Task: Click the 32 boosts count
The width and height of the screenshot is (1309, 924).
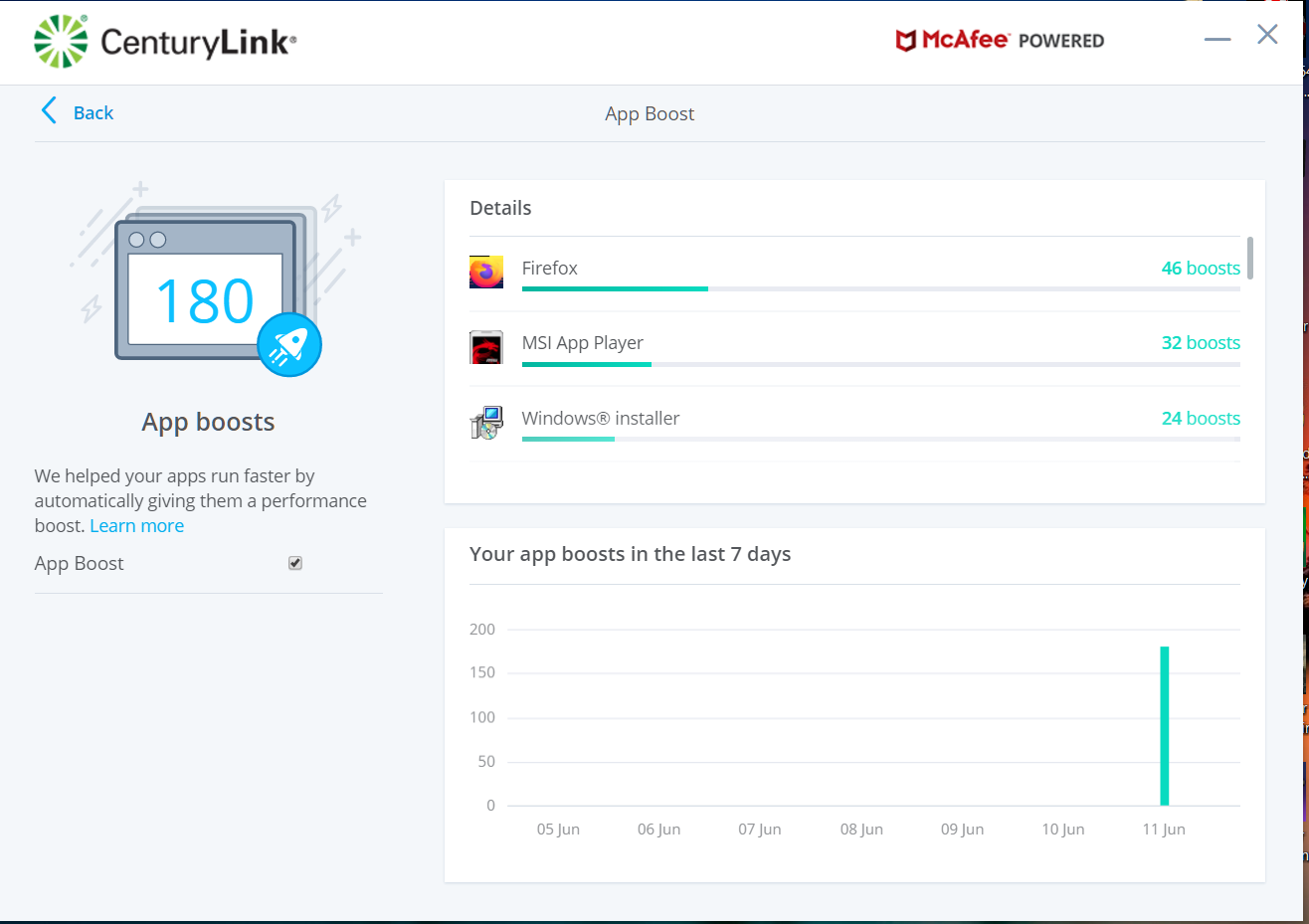Action: 1201,343
